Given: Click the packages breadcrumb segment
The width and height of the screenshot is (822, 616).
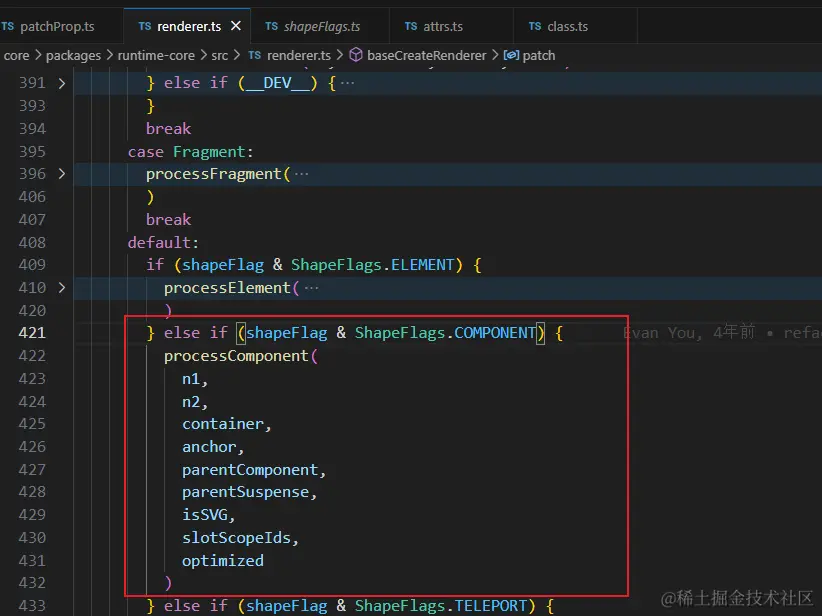Looking at the screenshot, I should coord(73,56).
